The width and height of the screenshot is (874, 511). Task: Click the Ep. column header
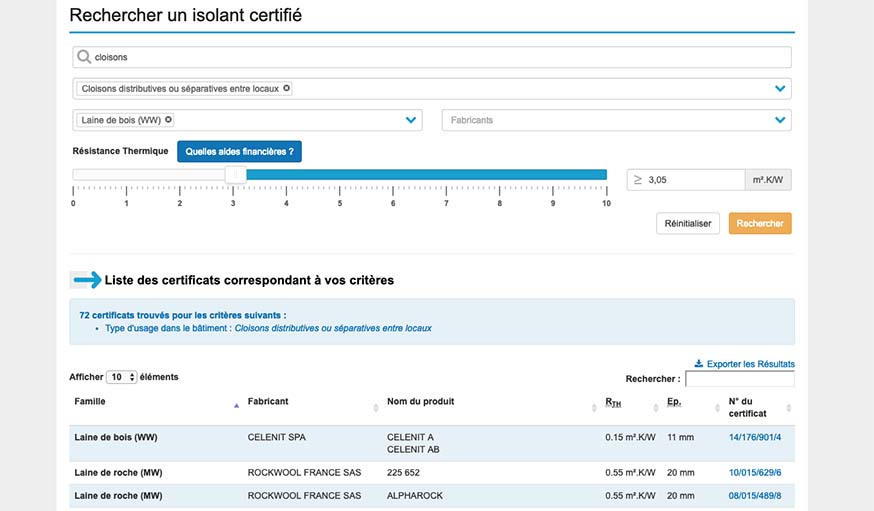point(674,402)
